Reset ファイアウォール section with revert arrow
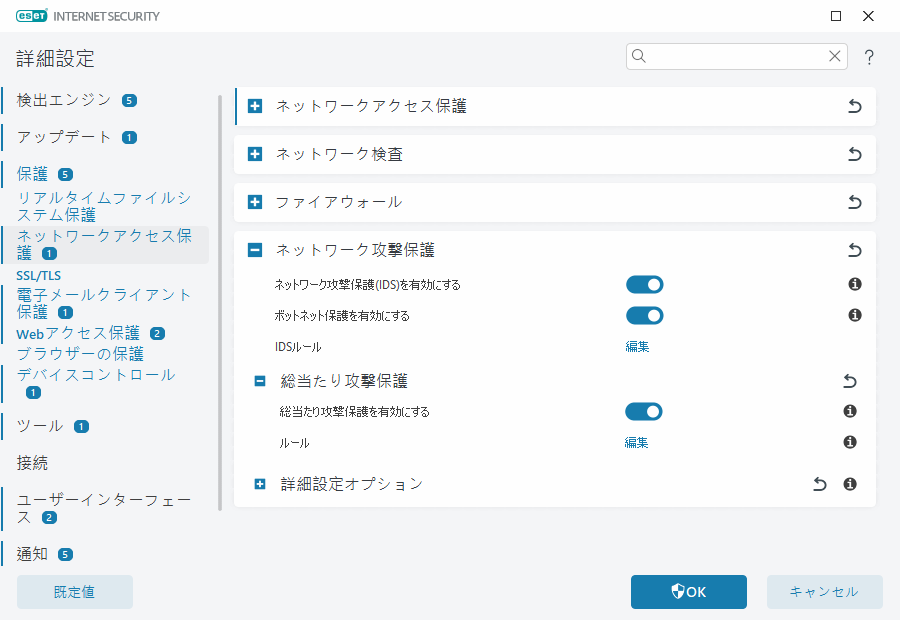Viewport: 900px width, 620px height. 854,202
